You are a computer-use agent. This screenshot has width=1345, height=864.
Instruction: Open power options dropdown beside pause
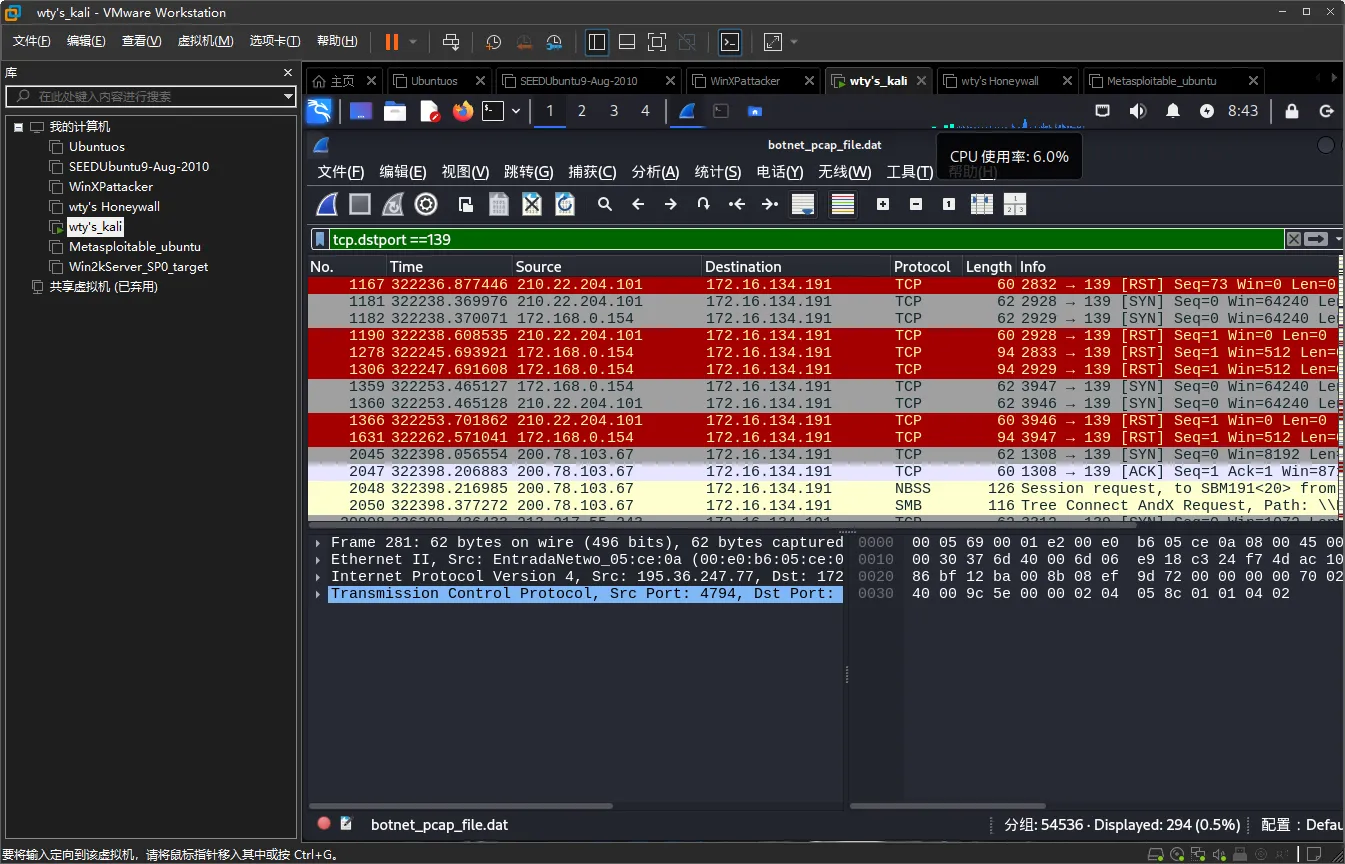[413, 42]
